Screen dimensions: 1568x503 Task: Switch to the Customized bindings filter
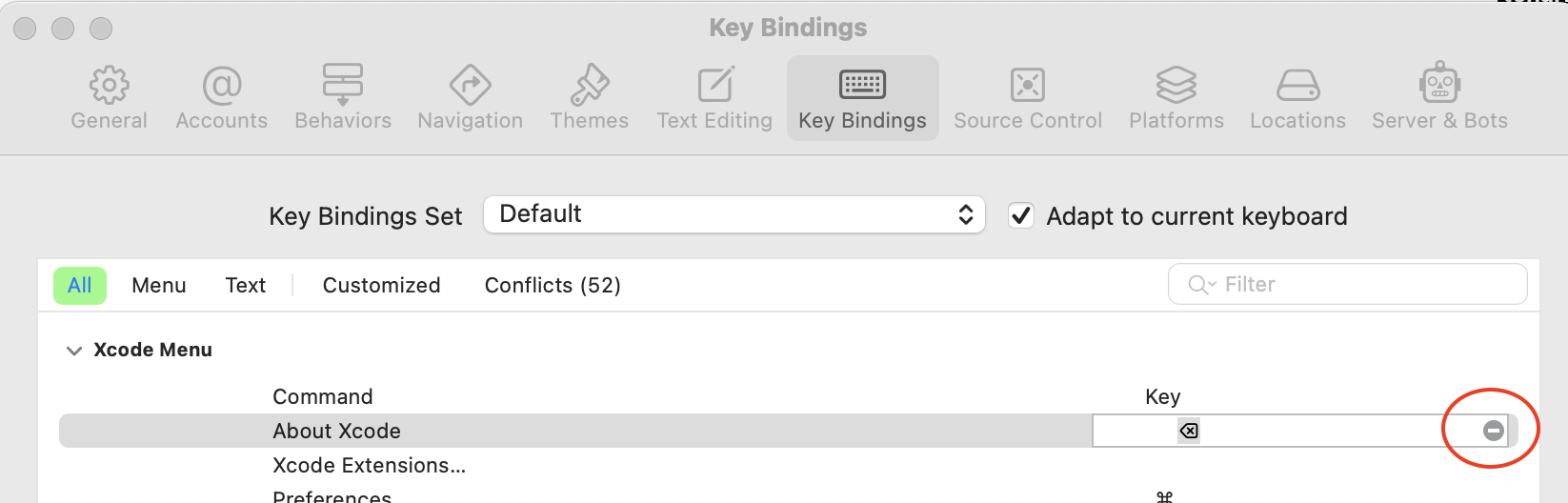pyautogui.click(x=381, y=286)
